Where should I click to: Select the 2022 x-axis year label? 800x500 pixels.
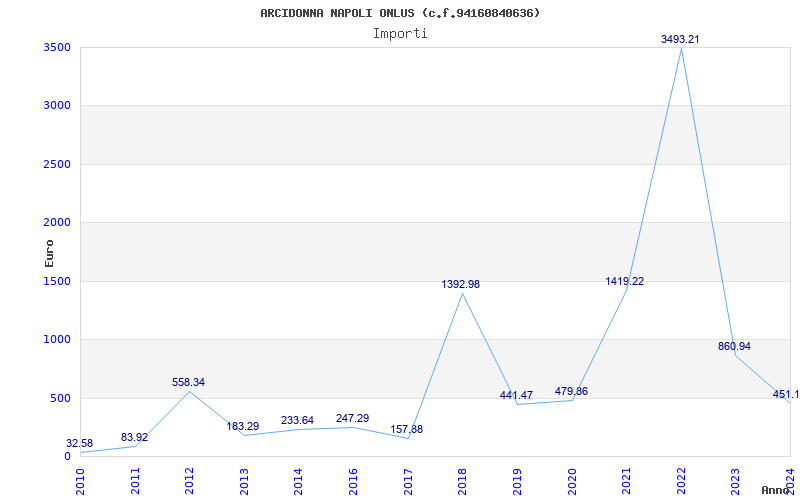681,481
